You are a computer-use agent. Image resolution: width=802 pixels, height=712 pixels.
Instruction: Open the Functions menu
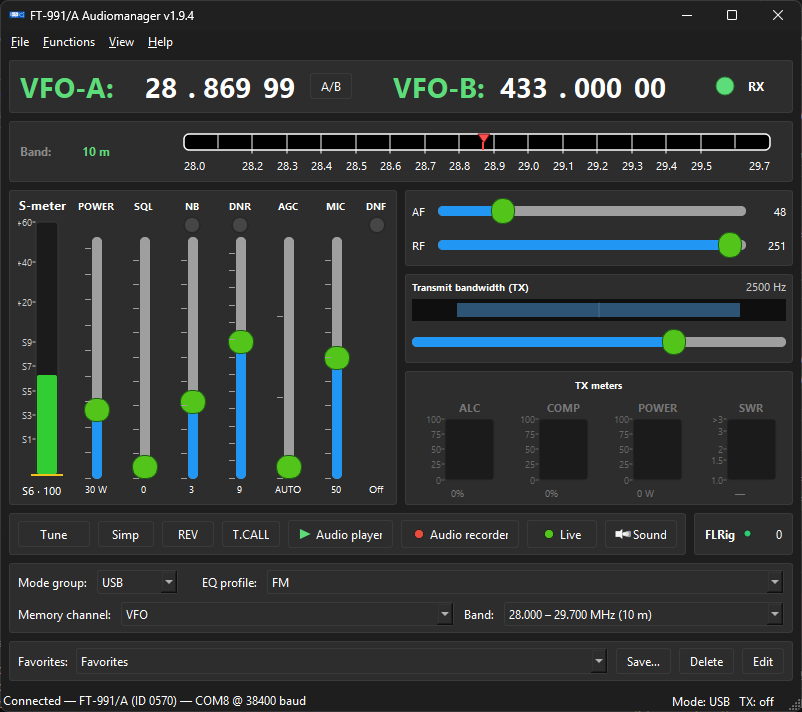[x=69, y=42]
